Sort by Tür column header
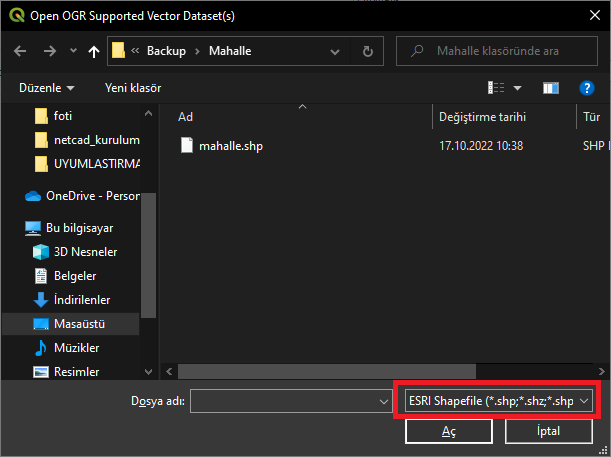611x457 pixels. coord(593,116)
